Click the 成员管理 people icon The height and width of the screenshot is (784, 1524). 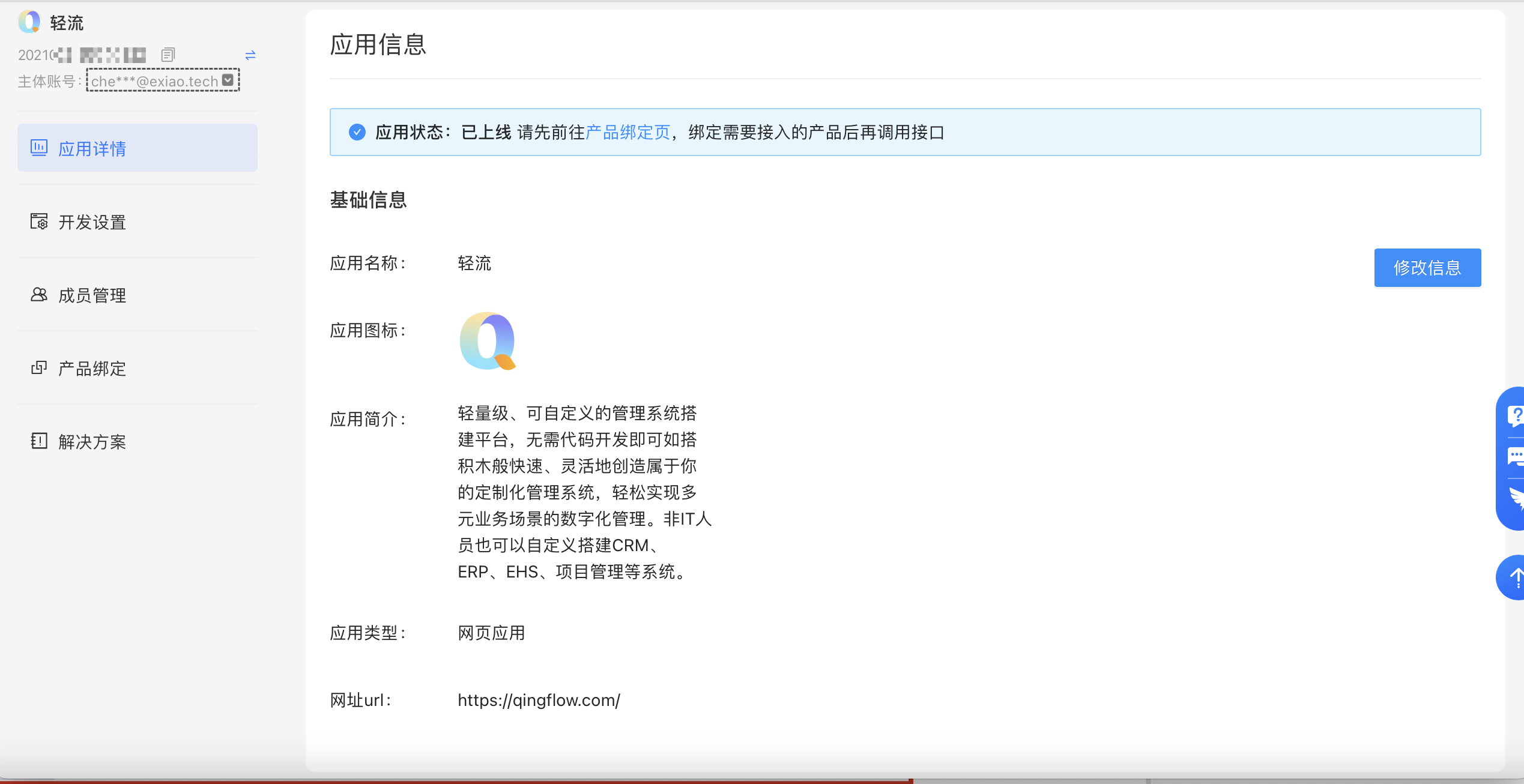pos(39,294)
